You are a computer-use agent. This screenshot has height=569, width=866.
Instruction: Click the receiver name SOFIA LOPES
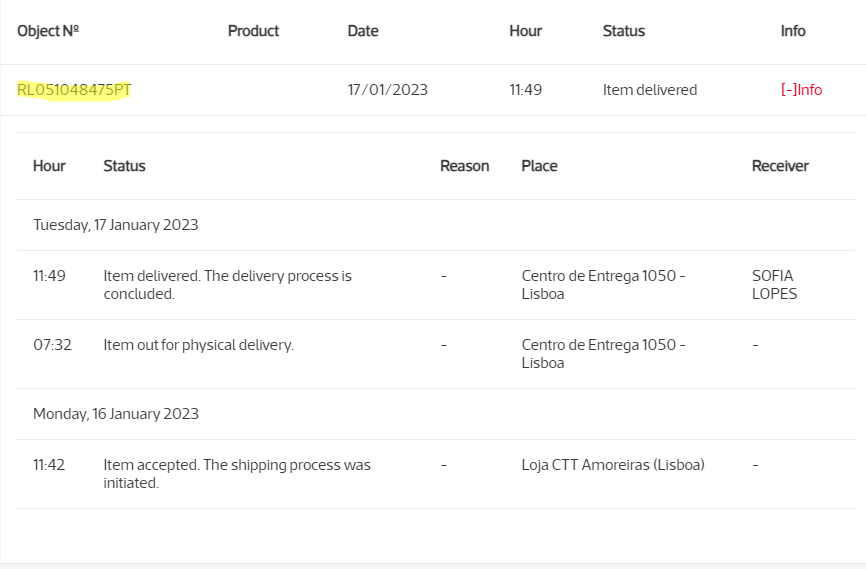point(774,285)
